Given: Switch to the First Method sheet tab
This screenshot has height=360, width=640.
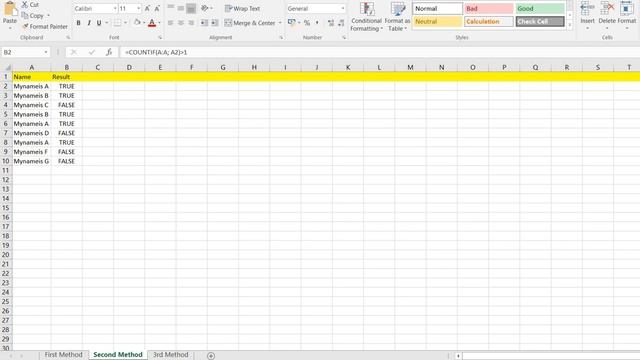Looking at the screenshot, I should [x=63, y=355].
